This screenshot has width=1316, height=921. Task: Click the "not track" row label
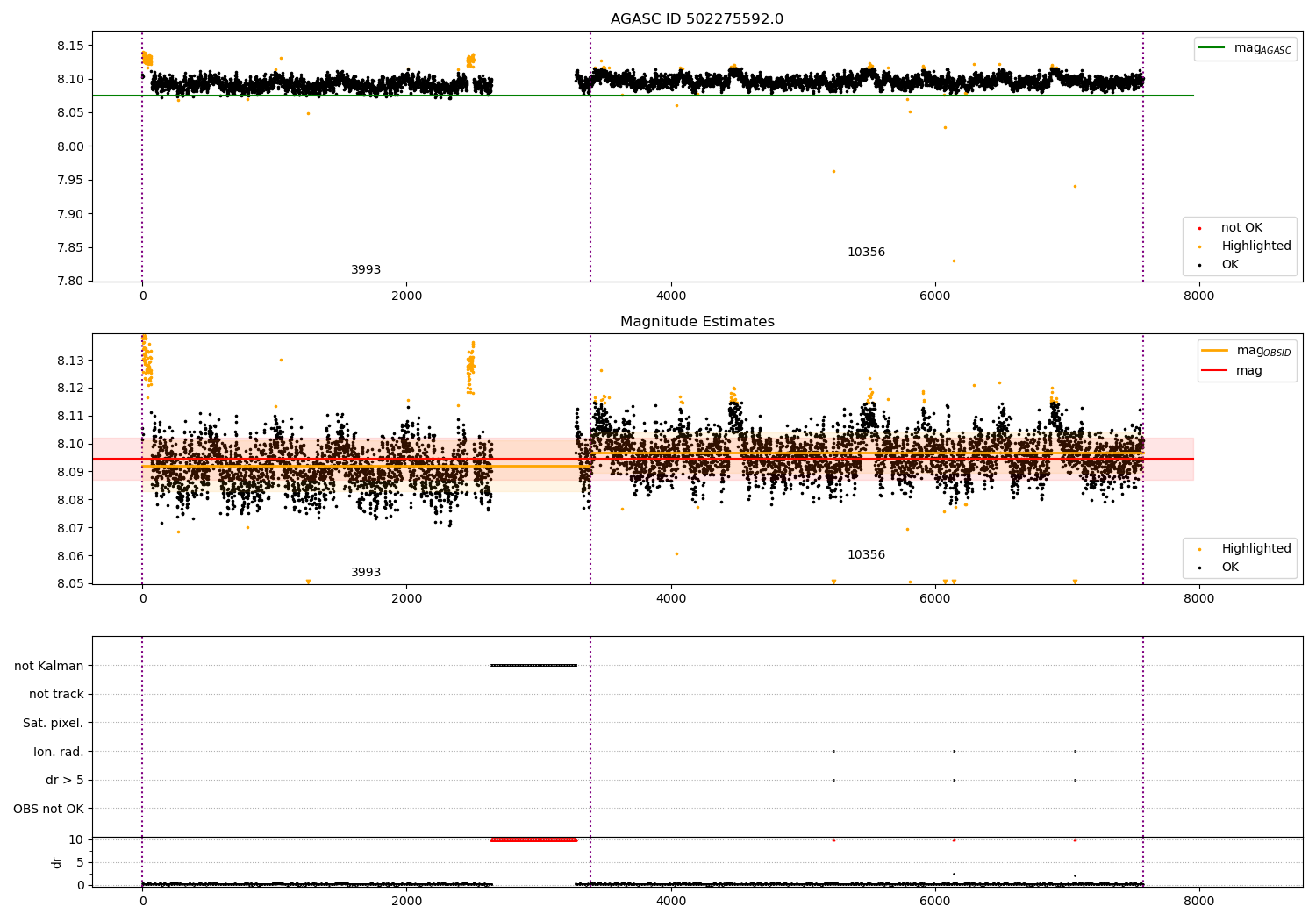point(56,695)
